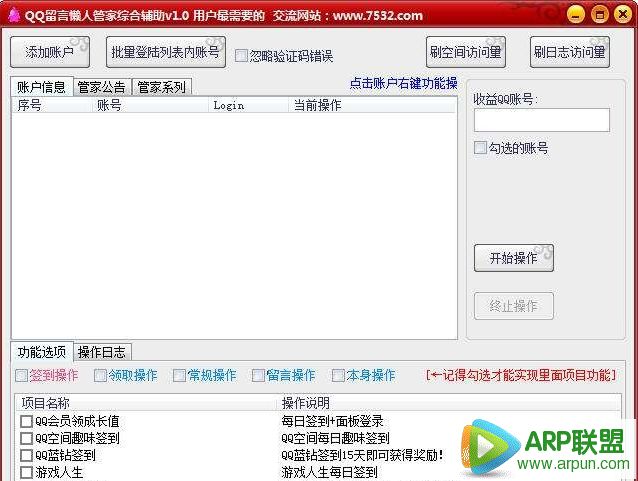Screen dimensions: 638x481
Task: Switch to the 功能选项 tab
Action: (x=42, y=352)
